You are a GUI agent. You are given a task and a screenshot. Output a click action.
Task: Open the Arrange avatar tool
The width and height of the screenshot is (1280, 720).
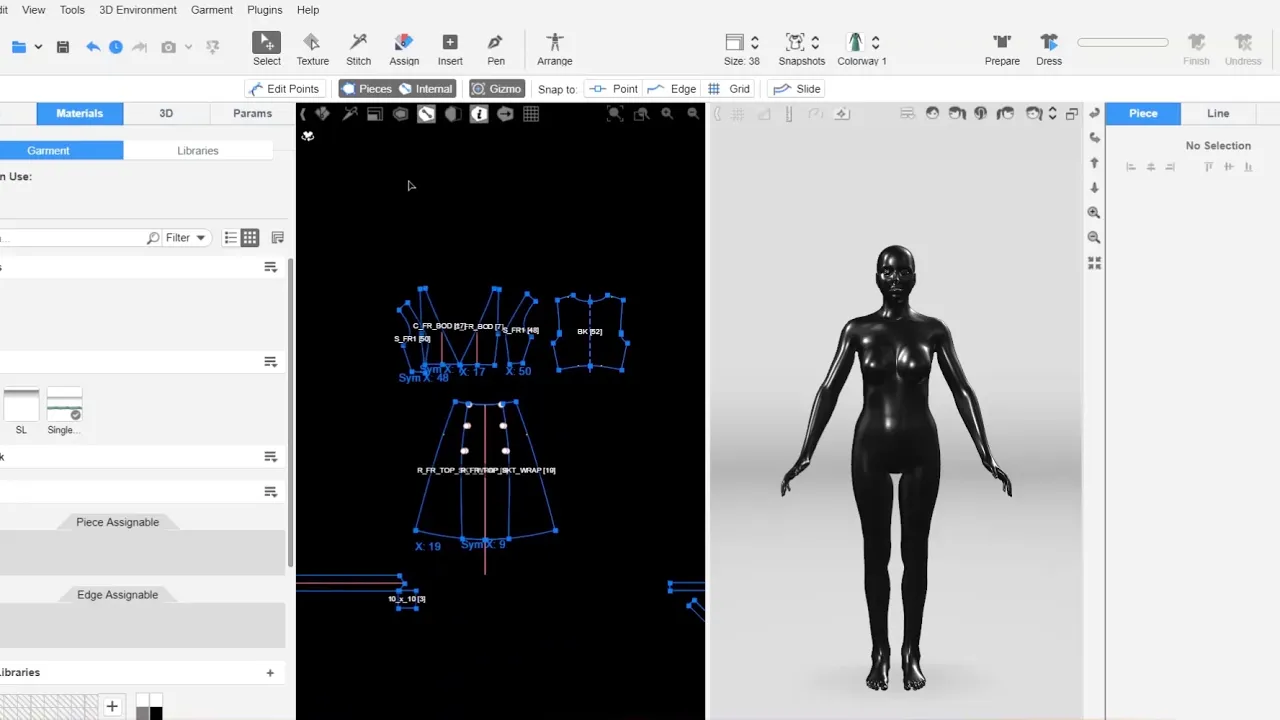point(554,48)
